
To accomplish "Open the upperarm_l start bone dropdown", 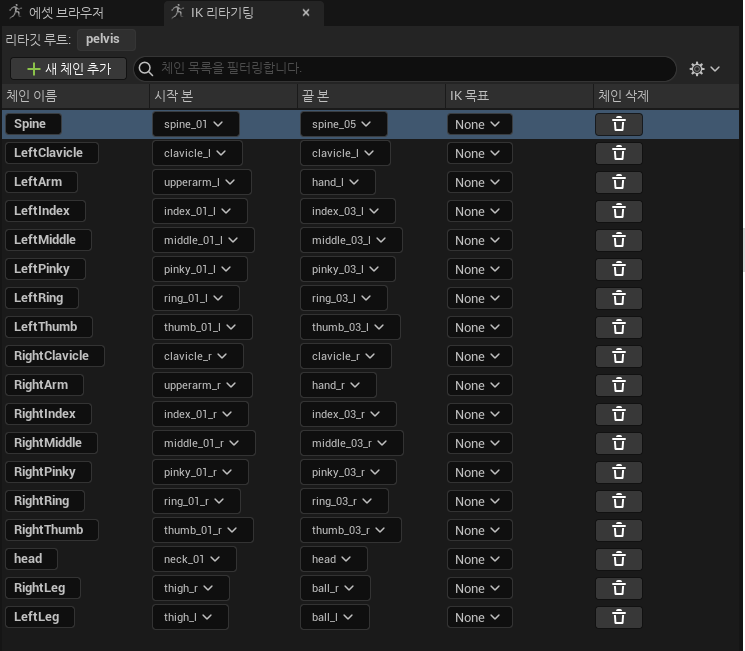I will click(201, 182).
